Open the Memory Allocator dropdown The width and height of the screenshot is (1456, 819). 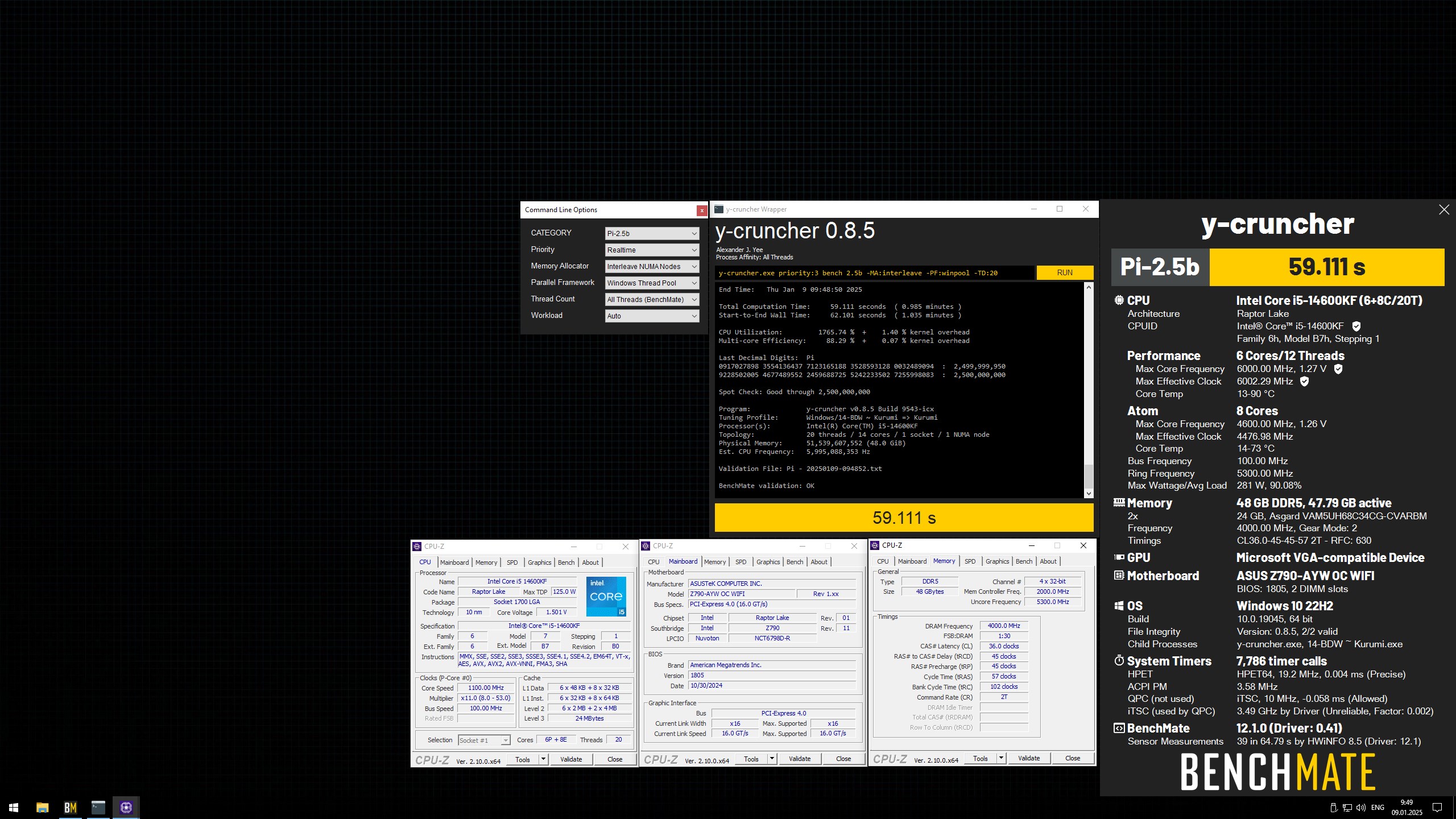pyautogui.click(x=652, y=267)
